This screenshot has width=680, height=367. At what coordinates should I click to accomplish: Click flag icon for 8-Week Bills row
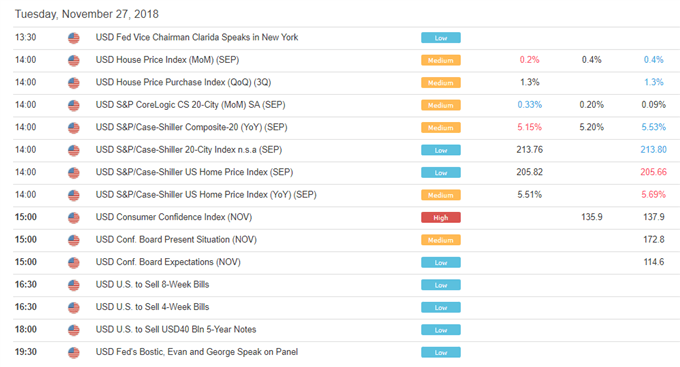pos(74,285)
